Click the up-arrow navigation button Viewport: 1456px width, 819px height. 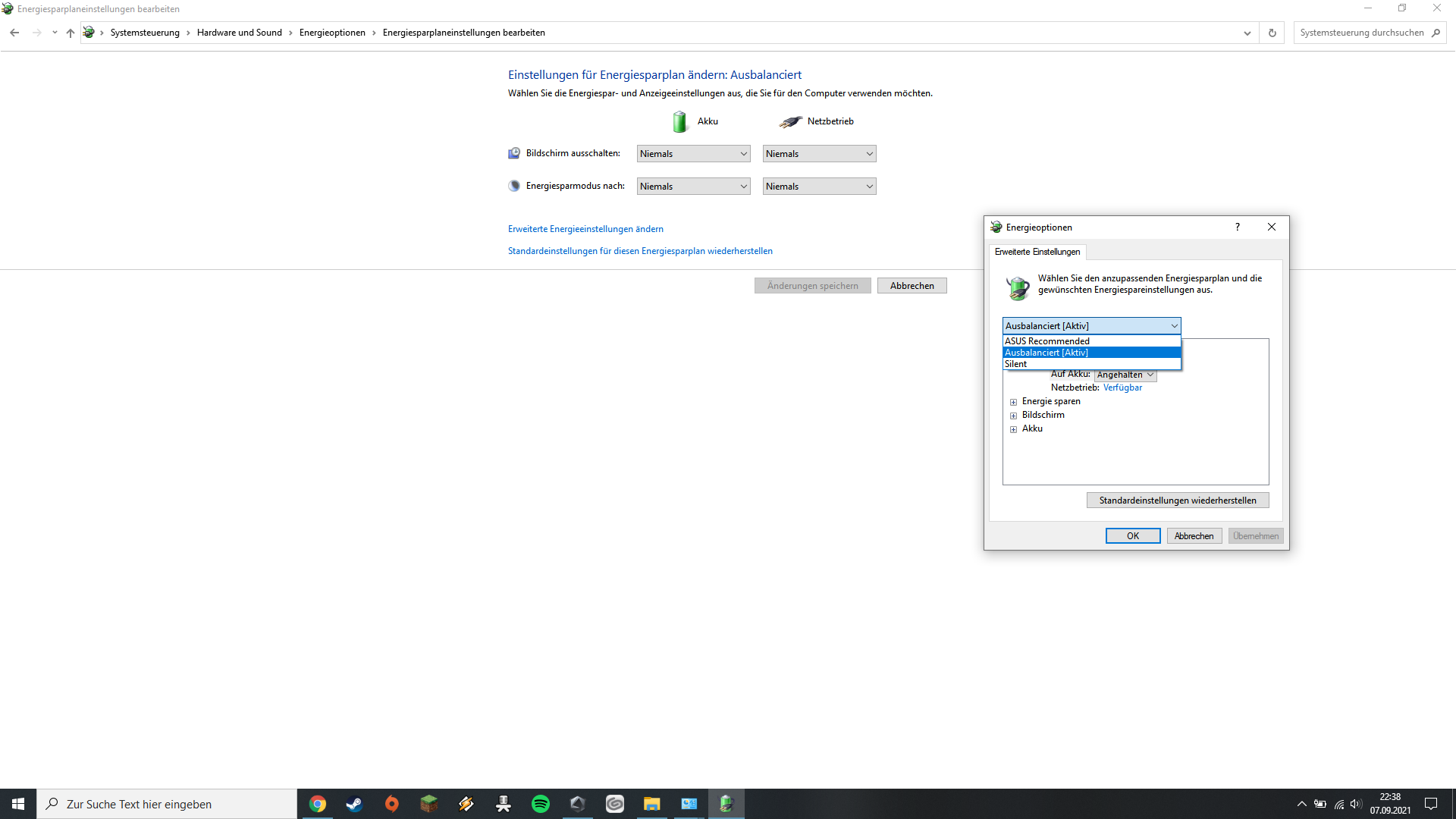71,33
